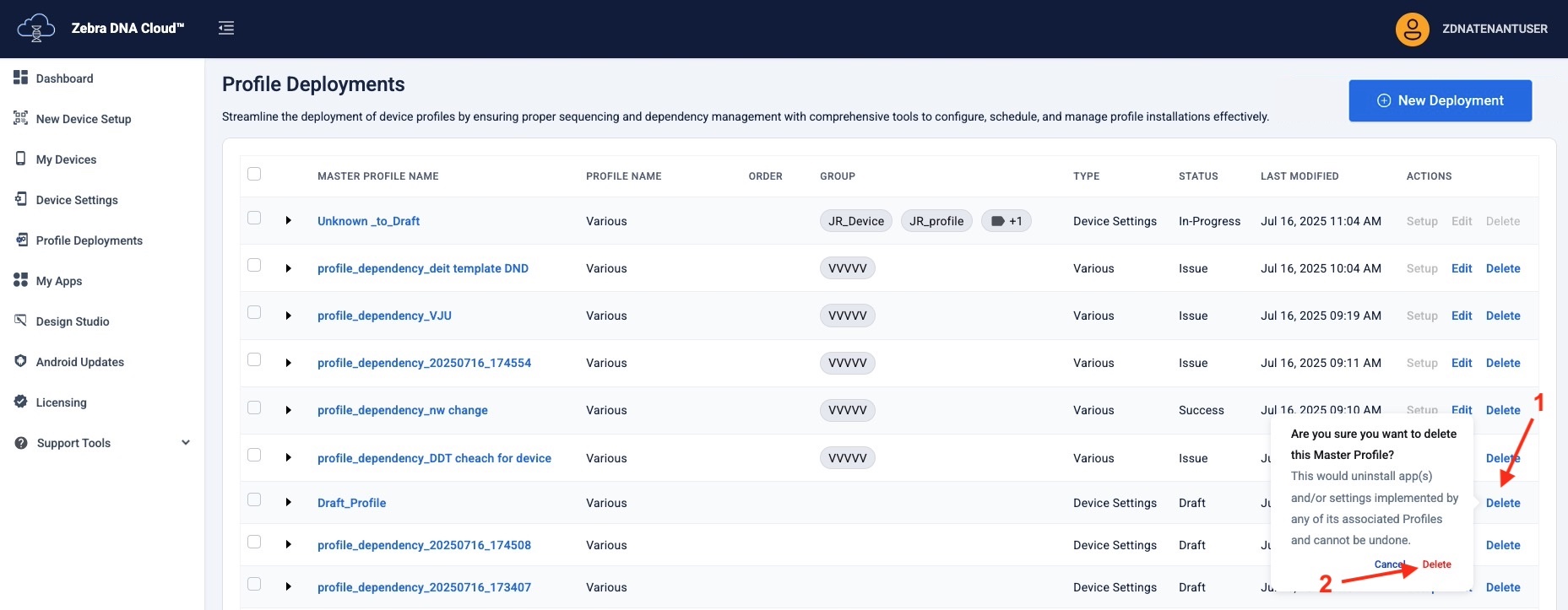Confirm Delete in the confirmation popup
The image size is (1568, 610).
[x=1436, y=564]
